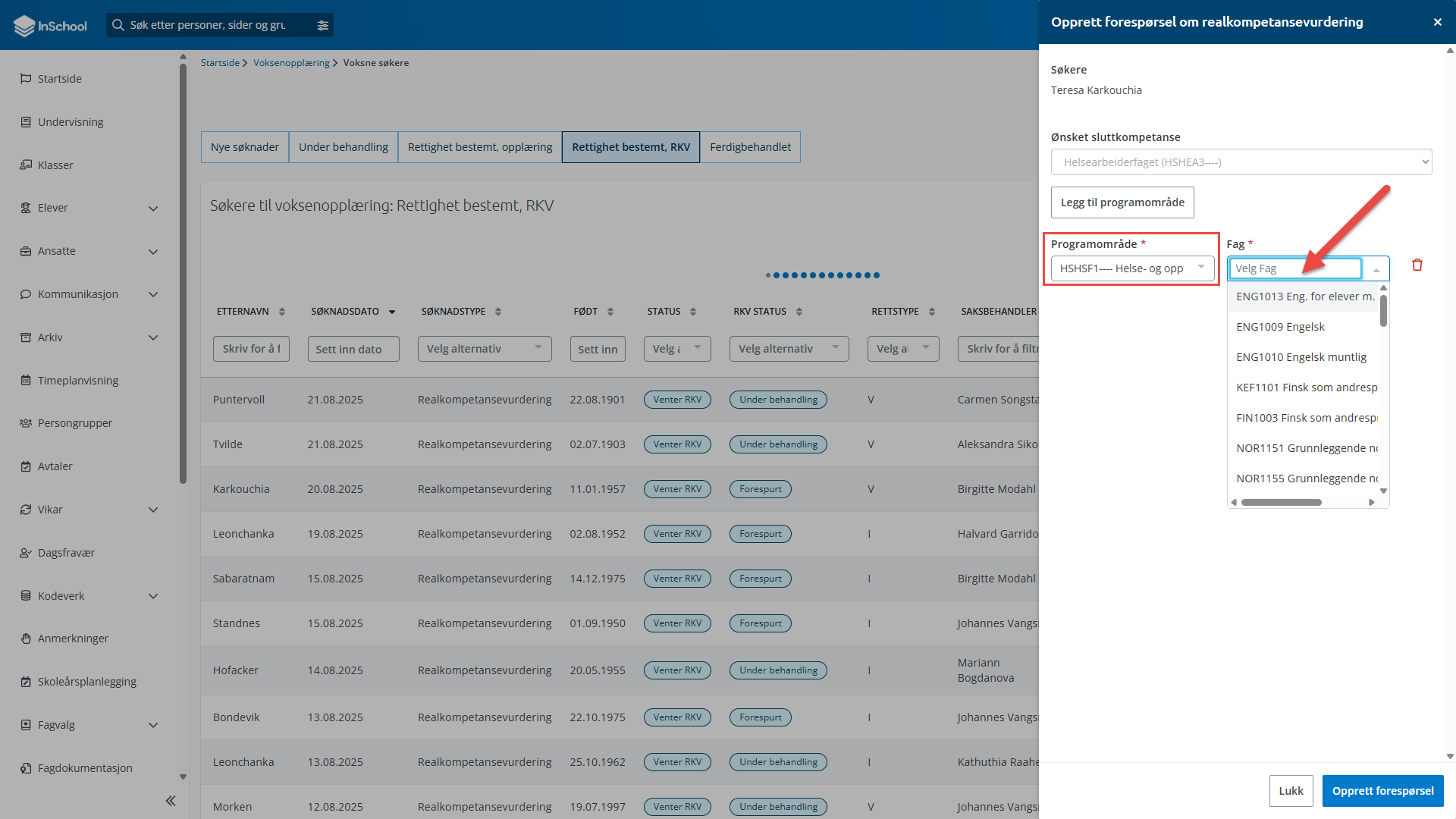Click the Etternavn filter text field
The height and width of the screenshot is (819, 1456).
(x=251, y=349)
